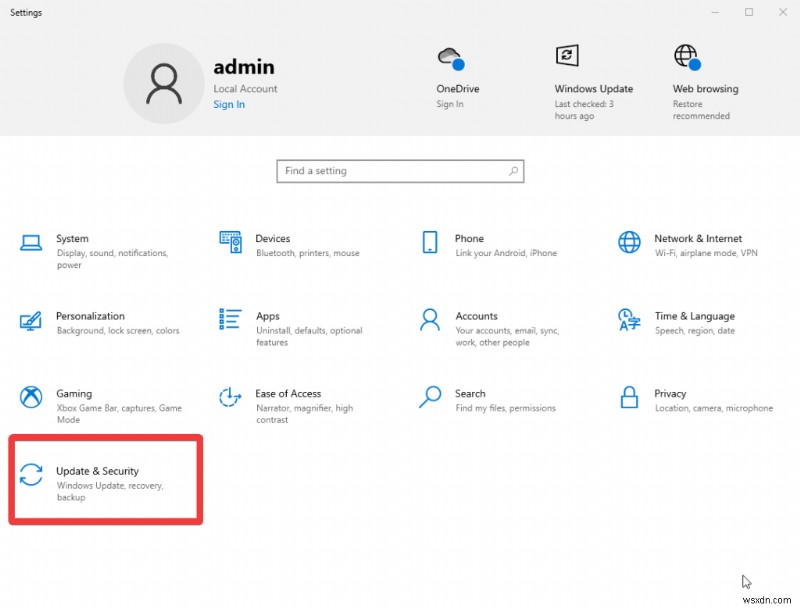
Task: Open the Time & Language settings icon
Action: (629, 320)
